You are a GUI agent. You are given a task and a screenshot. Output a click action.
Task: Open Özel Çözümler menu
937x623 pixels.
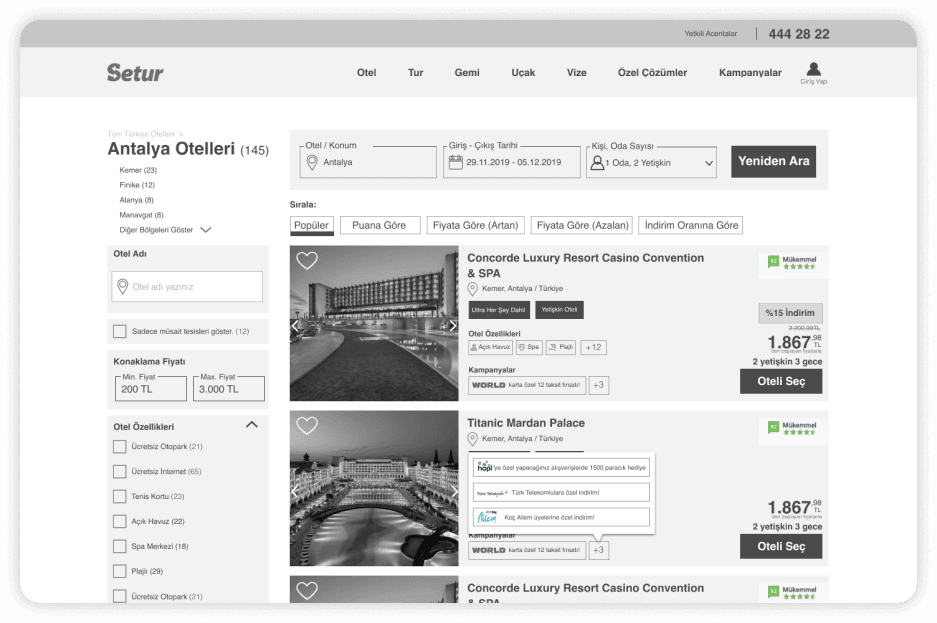pyautogui.click(x=652, y=73)
